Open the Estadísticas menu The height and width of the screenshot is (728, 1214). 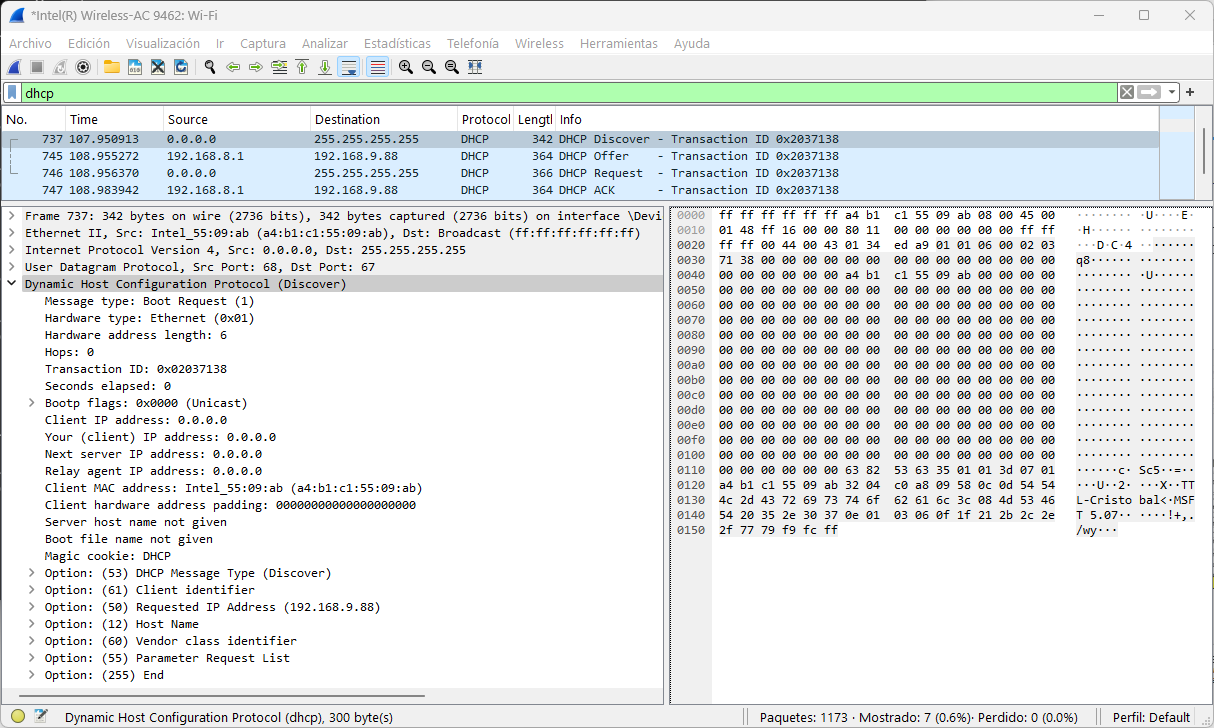[x=397, y=43]
